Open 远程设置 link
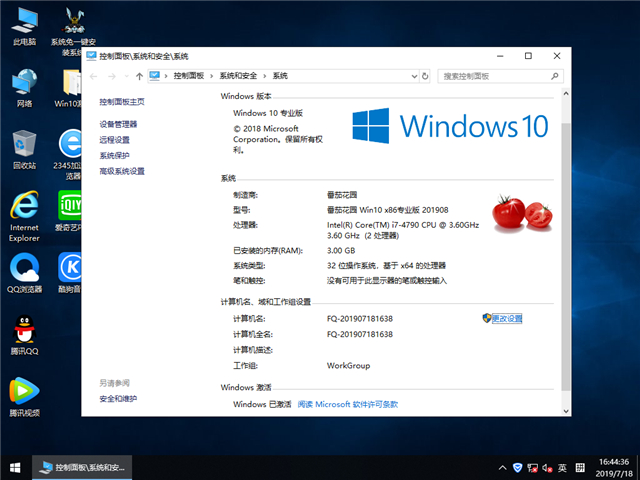This screenshot has width=640, height=480. pos(114,140)
